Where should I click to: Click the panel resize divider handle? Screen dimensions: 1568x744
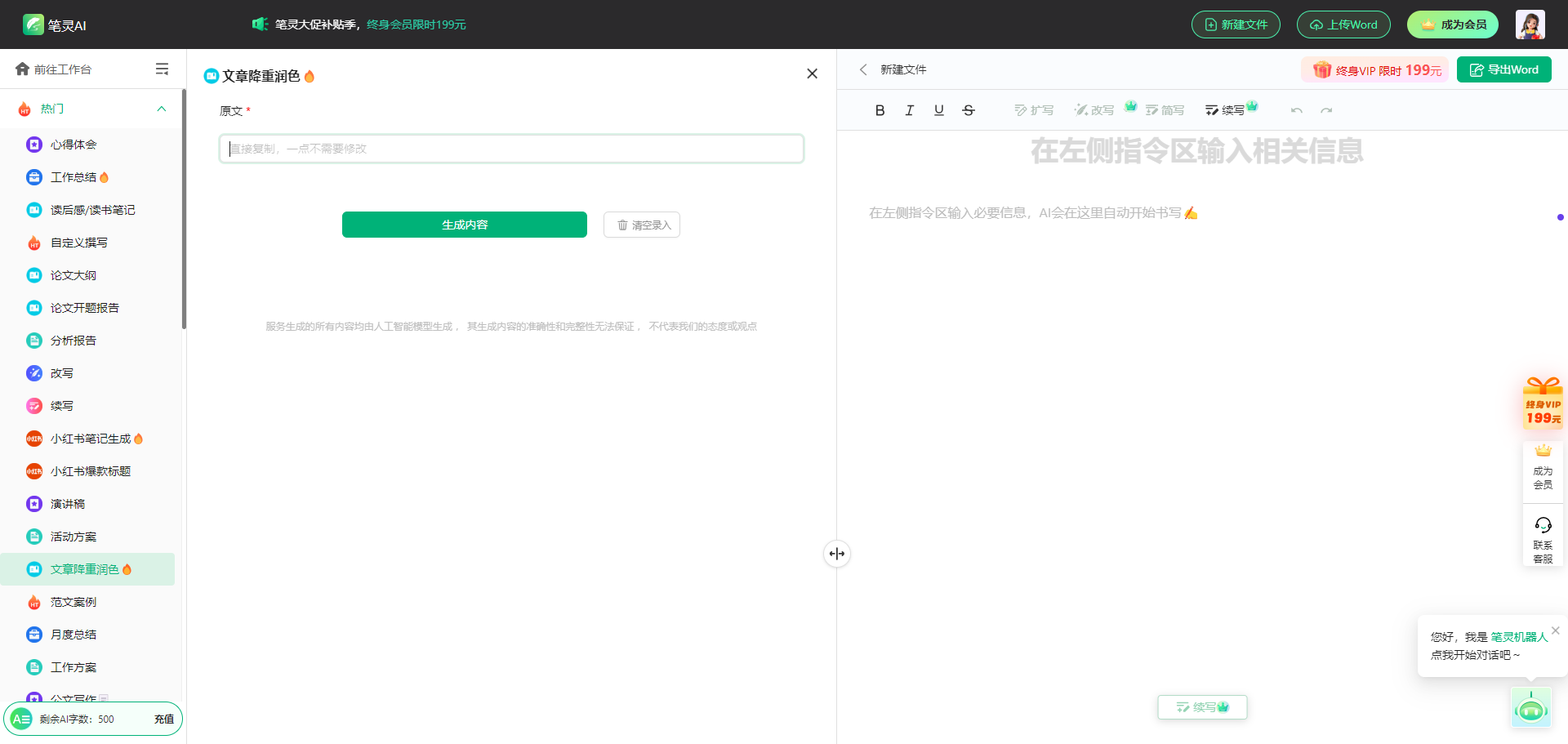837,554
